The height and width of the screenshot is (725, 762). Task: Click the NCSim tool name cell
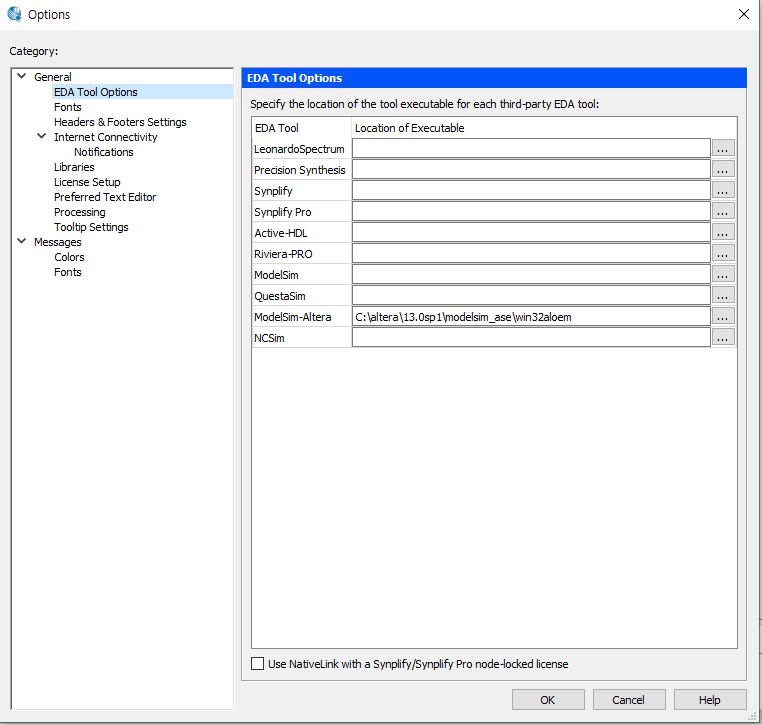[301, 338]
